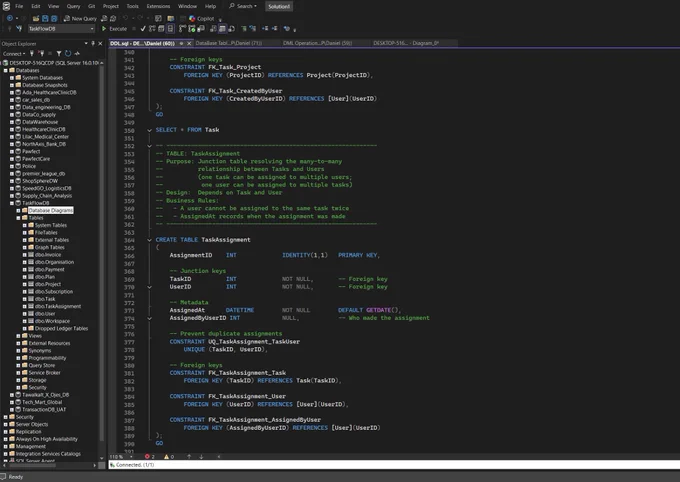Open the Copilot panel
Image resolution: width=680 pixels, height=482 pixels.
202,19
